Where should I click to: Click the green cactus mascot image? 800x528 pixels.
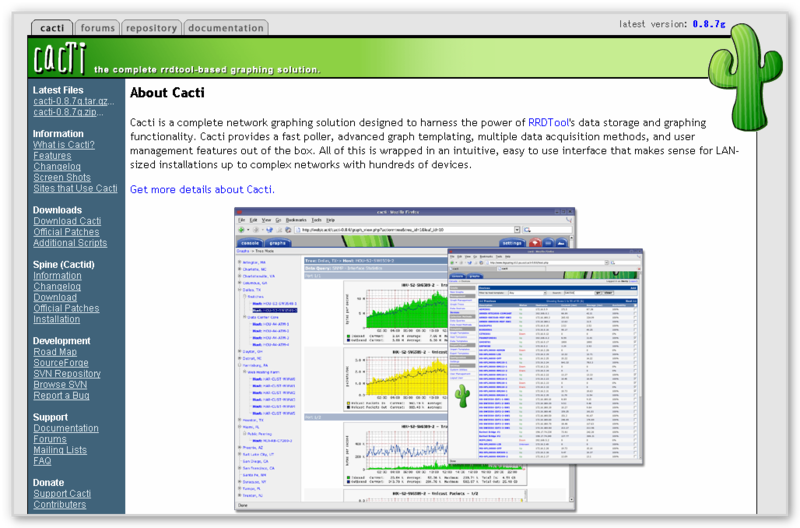coord(745,77)
